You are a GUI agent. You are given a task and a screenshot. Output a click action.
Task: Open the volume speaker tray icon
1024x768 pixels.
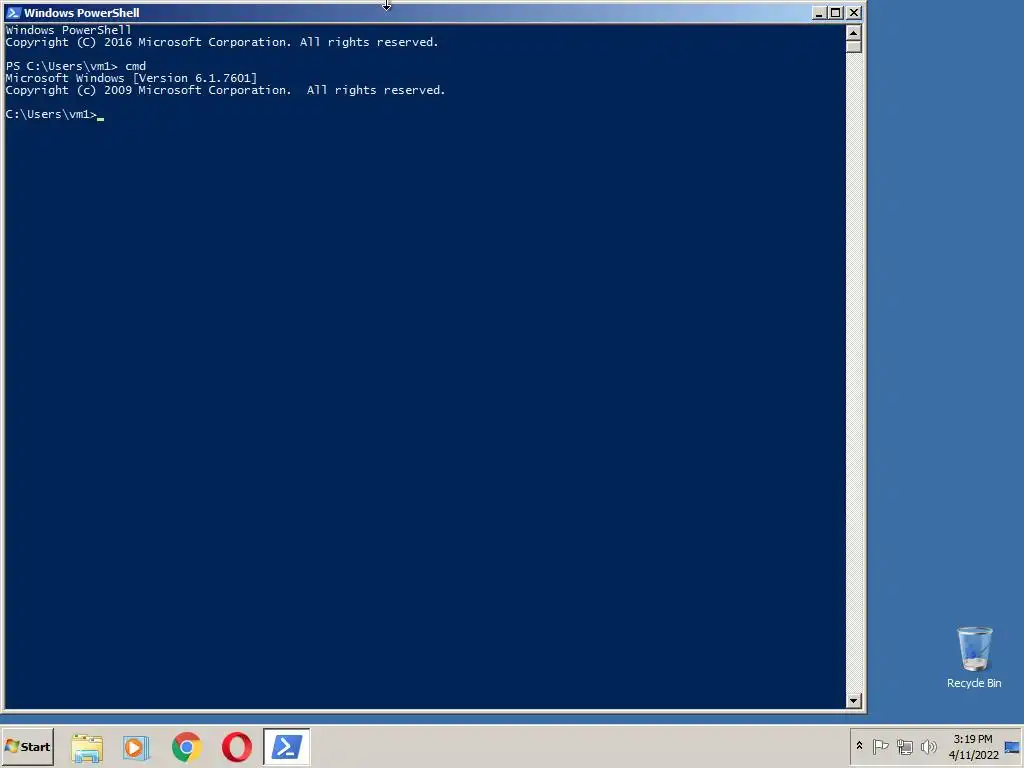point(928,746)
